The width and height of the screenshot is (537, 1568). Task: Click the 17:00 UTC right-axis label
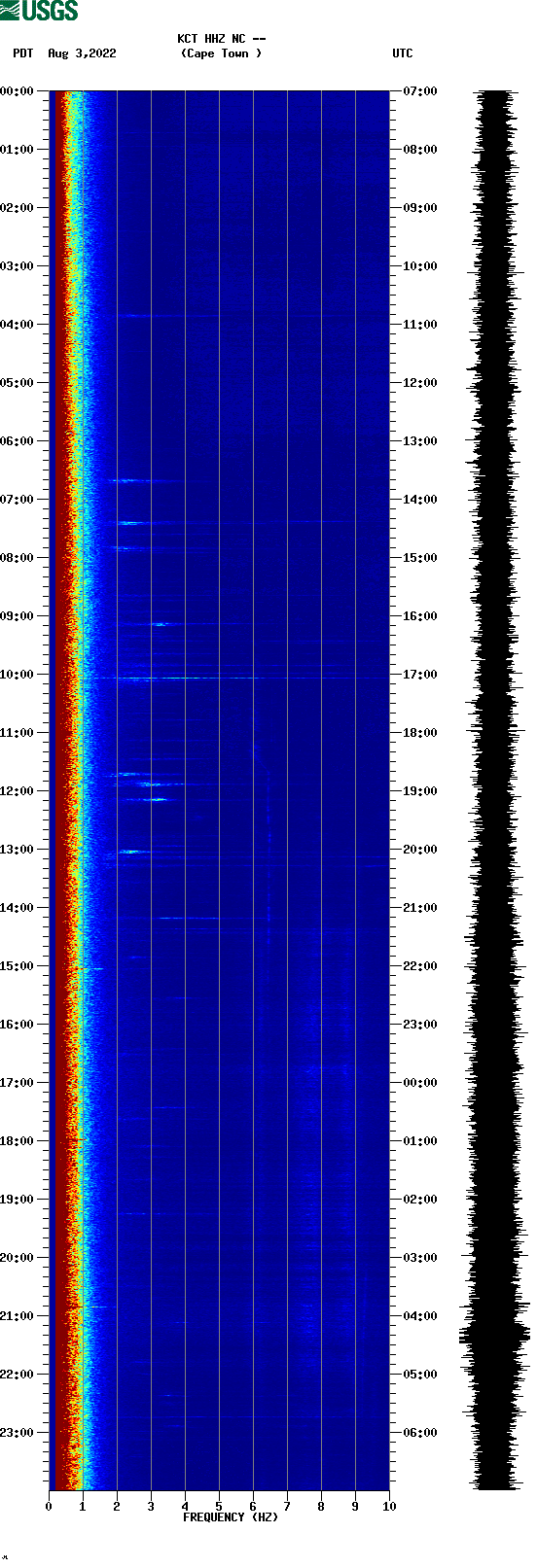[420, 675]
